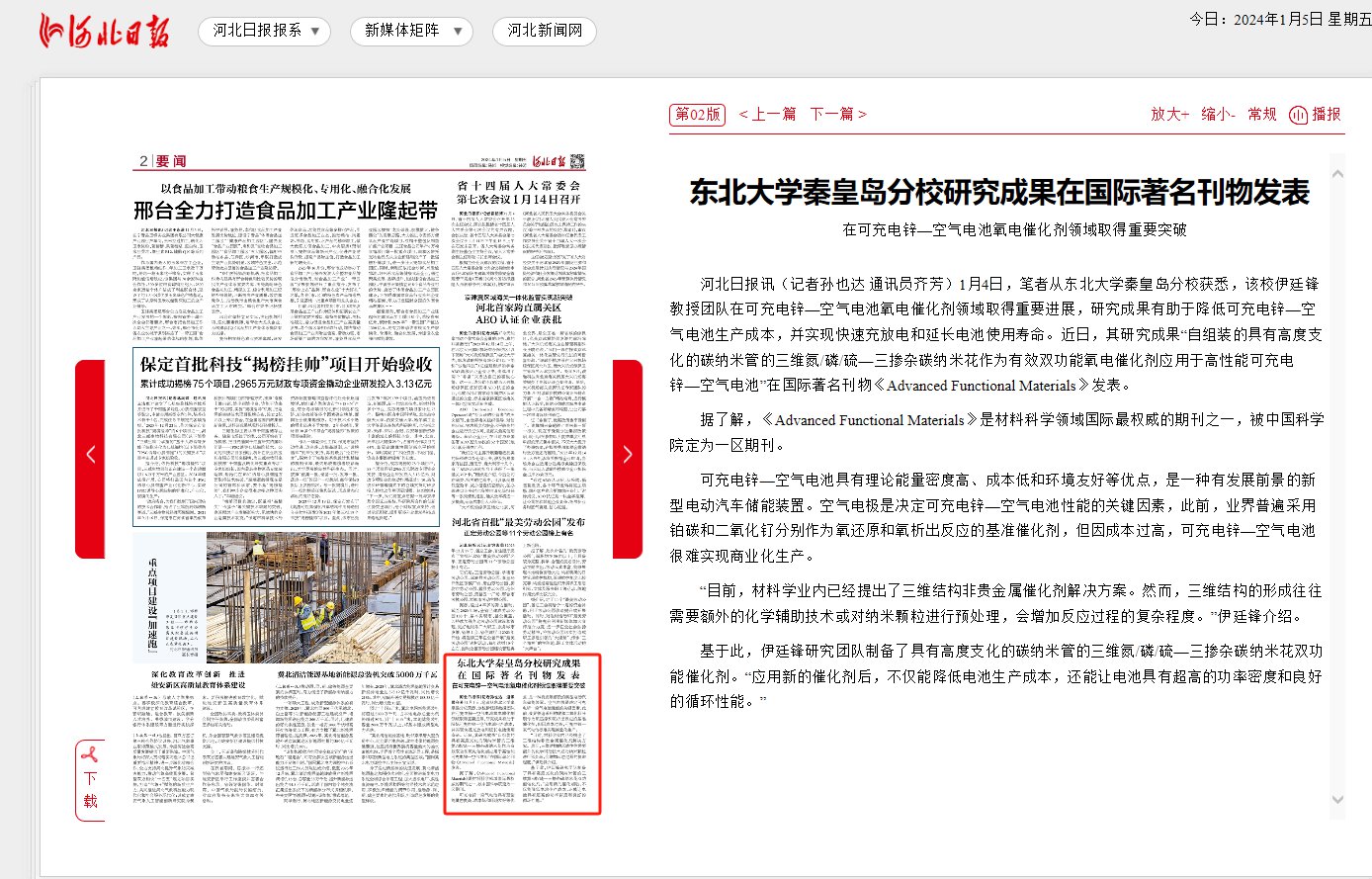
Task: Click subtitle 在可充电锌—空气电池氧电催化剂领域取得重要突破
Action: [1014, 229]
